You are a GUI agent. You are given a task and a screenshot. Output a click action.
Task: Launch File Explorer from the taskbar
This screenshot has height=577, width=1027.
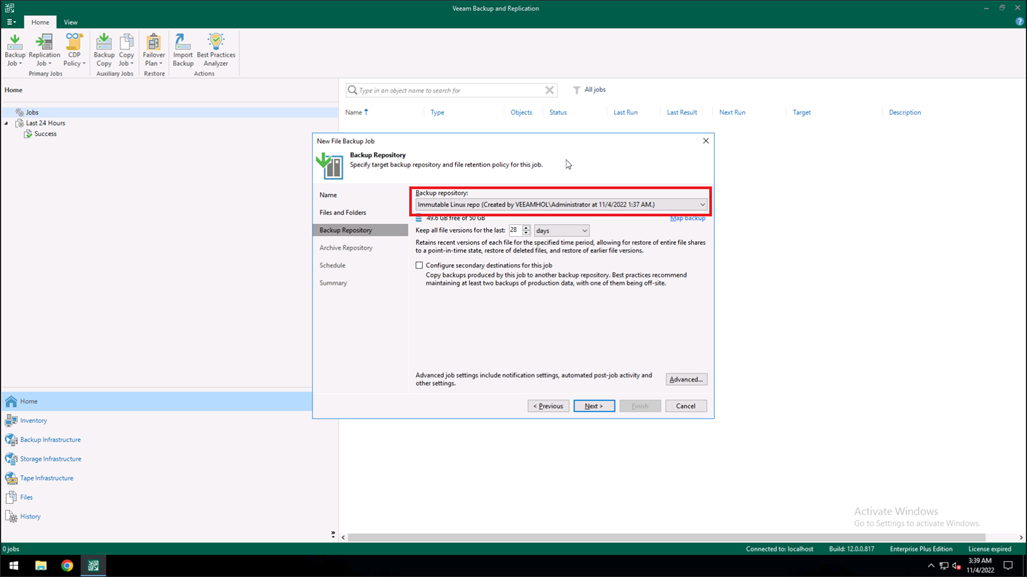coord(41,565)
